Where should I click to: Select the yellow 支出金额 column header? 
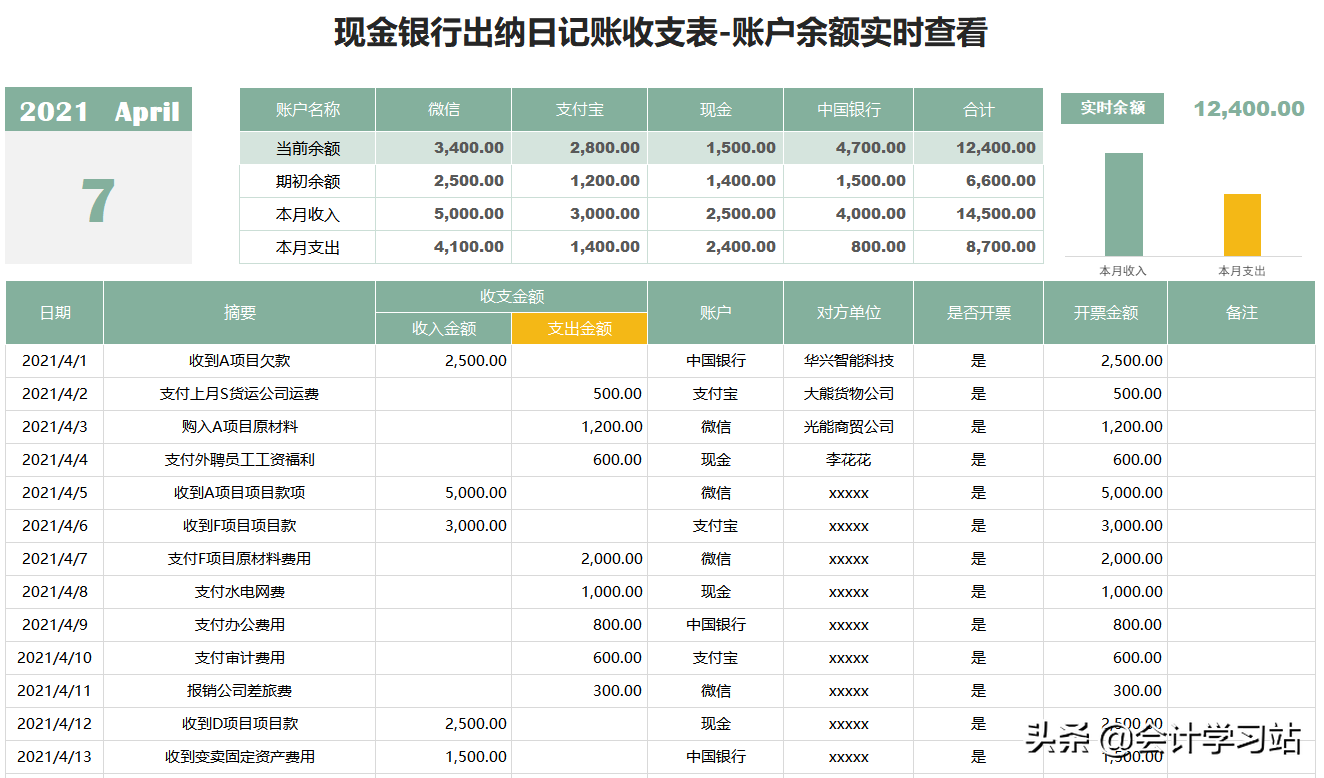(579, 328)
